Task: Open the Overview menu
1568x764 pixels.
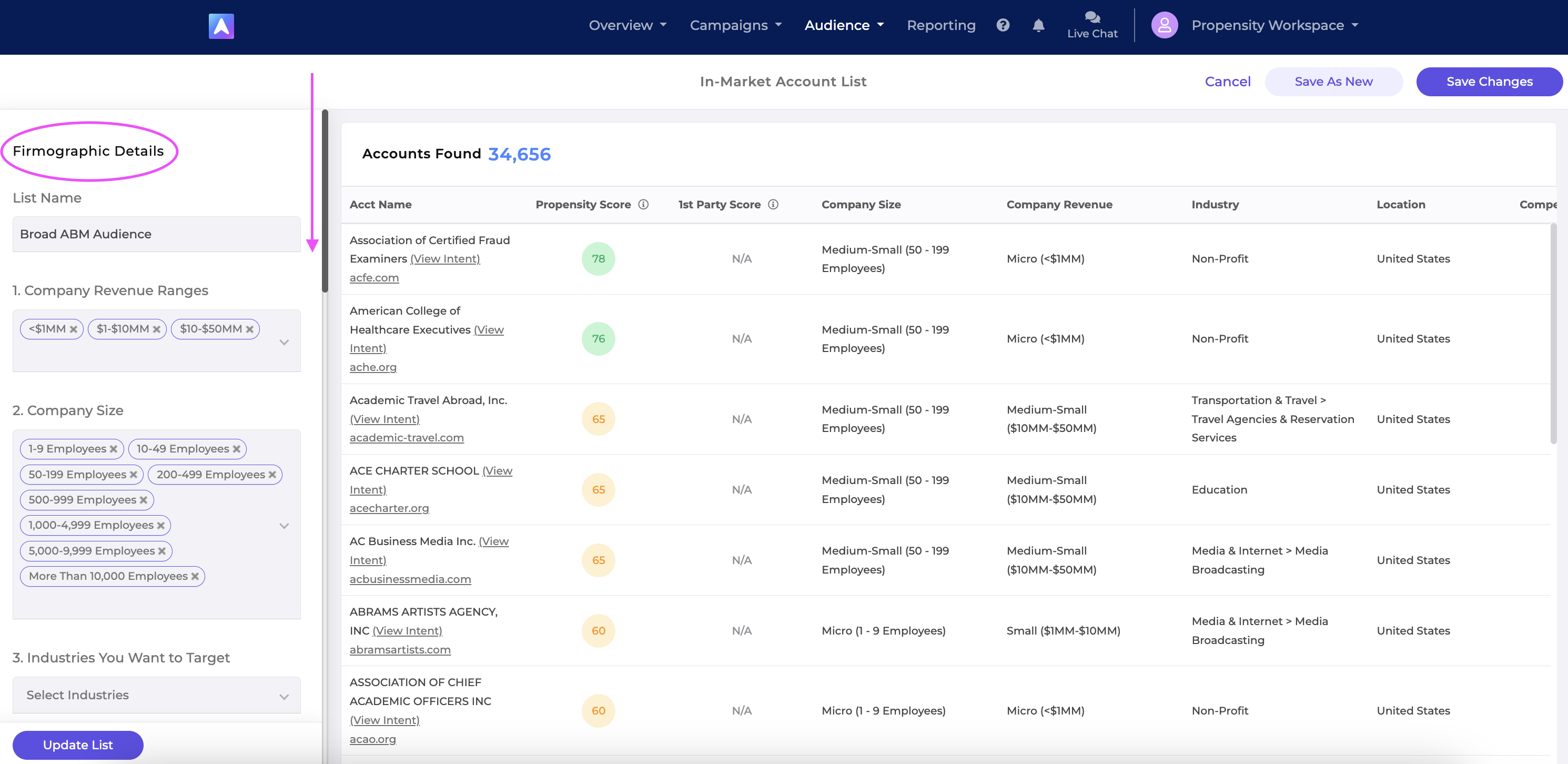Action: click(628, 26)
